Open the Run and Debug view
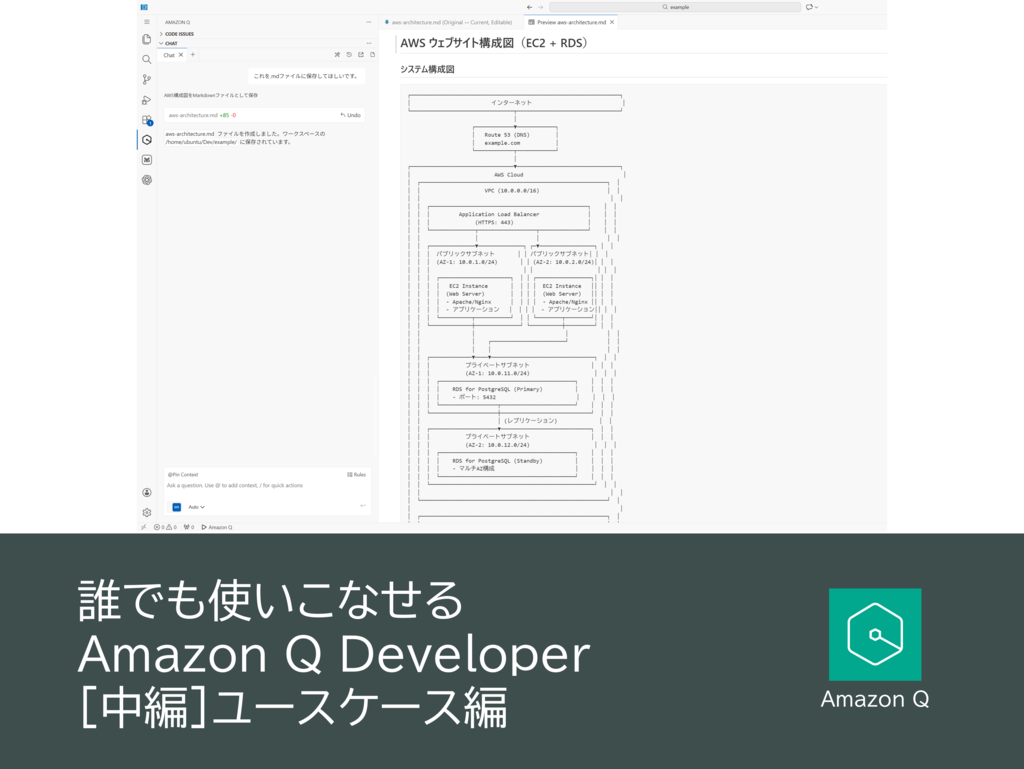Screen dimensions: 1024x769 coord(147,100)
